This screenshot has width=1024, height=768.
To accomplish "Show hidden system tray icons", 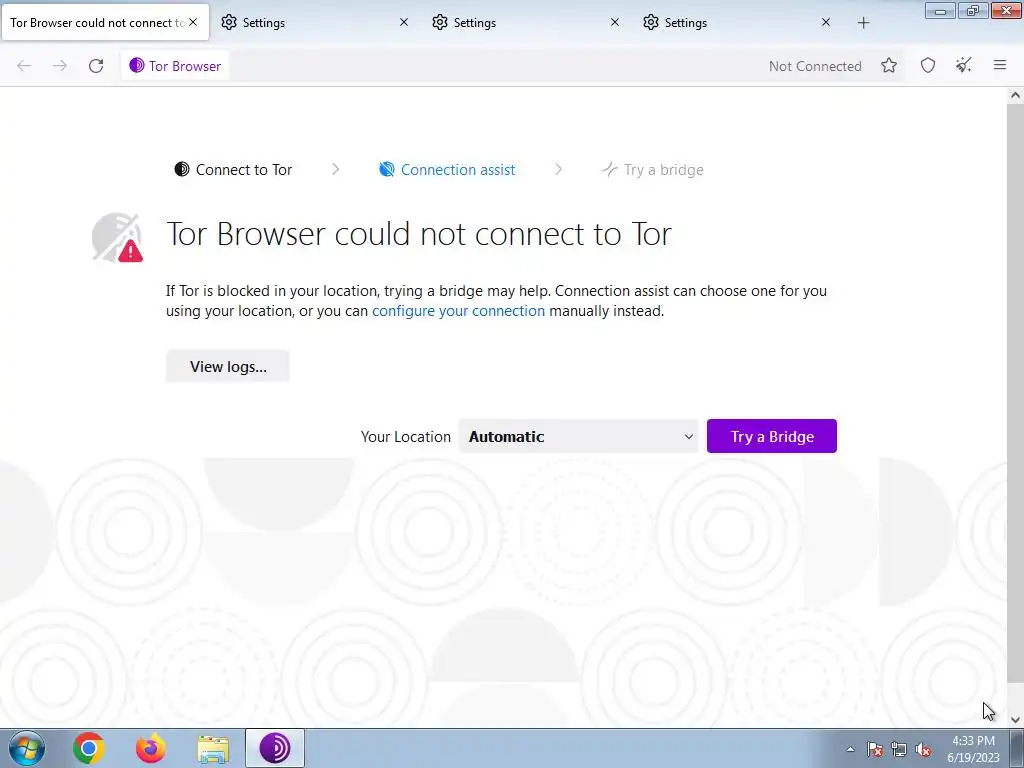I will tap(850, 749).
